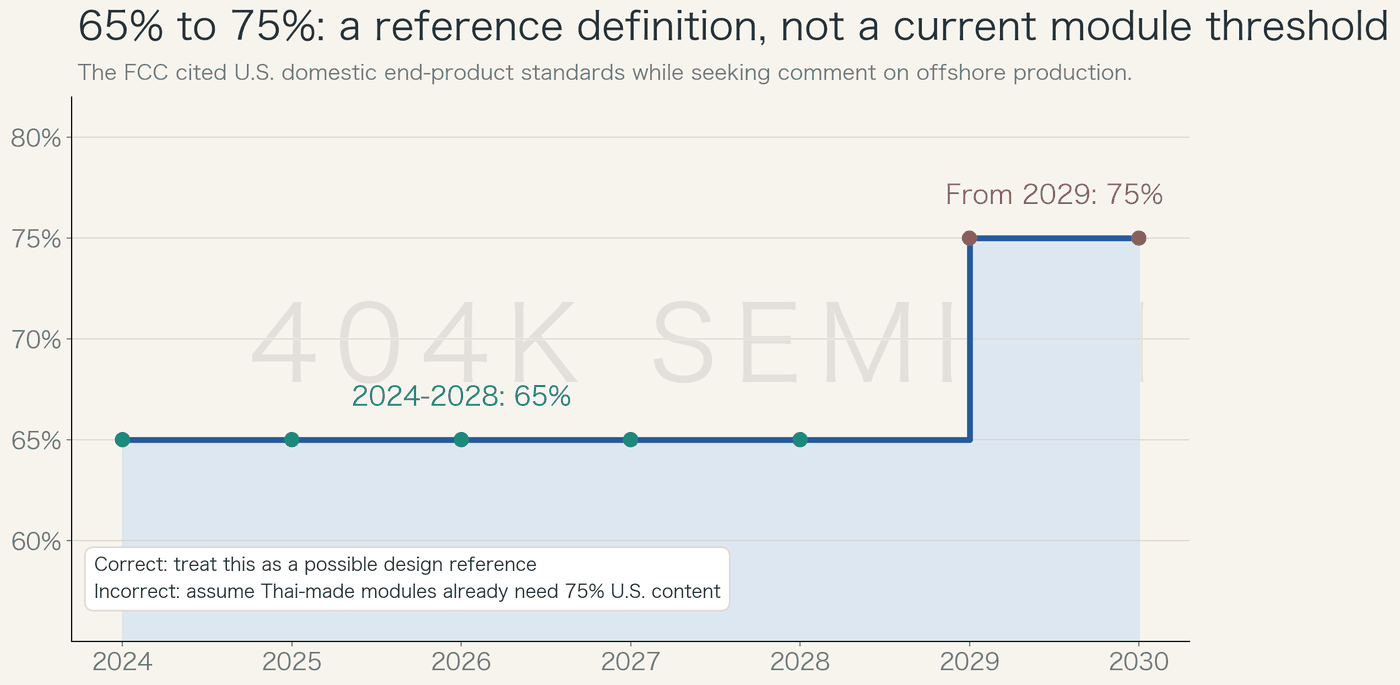The width and height of the screenshot is (1400, 685).
Task: Click the 2028 data point marker
Action: point(800,440)
